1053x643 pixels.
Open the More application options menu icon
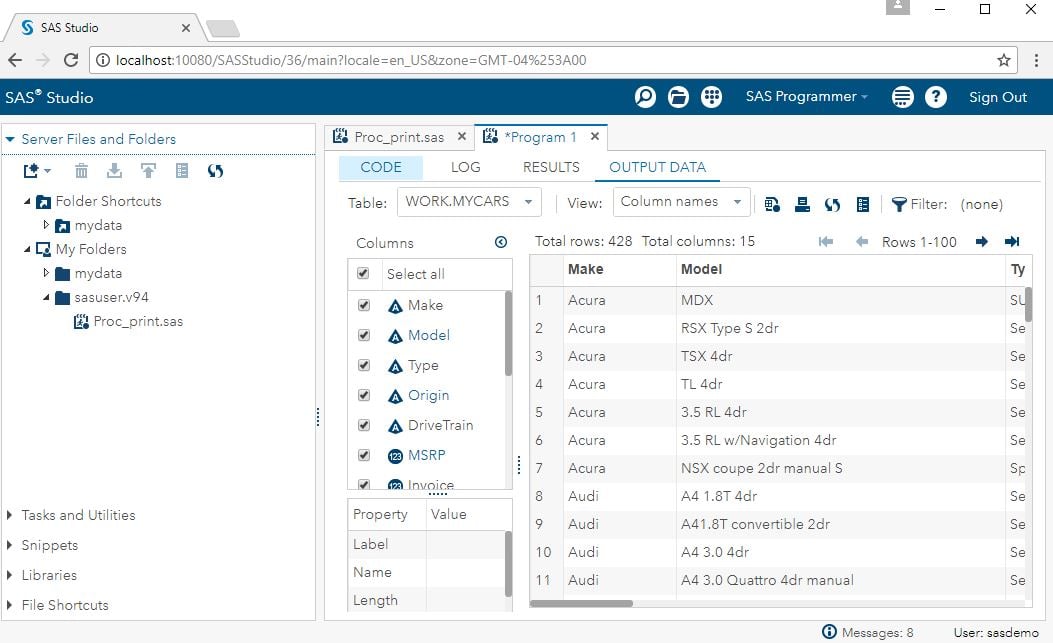(903, 97)
